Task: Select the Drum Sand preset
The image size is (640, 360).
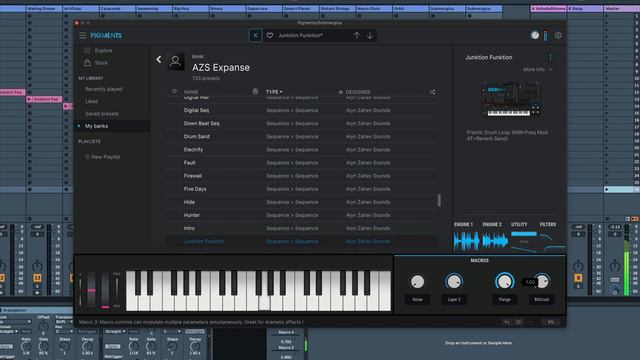Action: [x=302, y=136]
